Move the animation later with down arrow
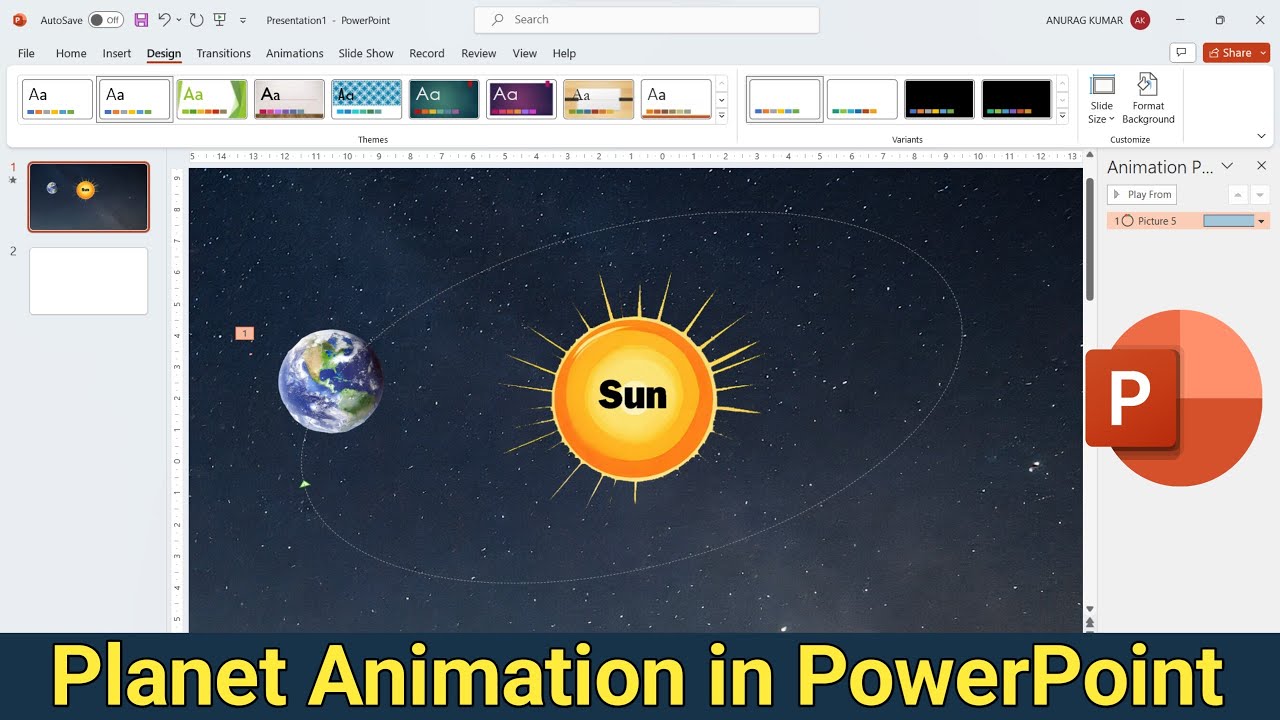This screenshot has width=1280, height=720. point(1260,195)
